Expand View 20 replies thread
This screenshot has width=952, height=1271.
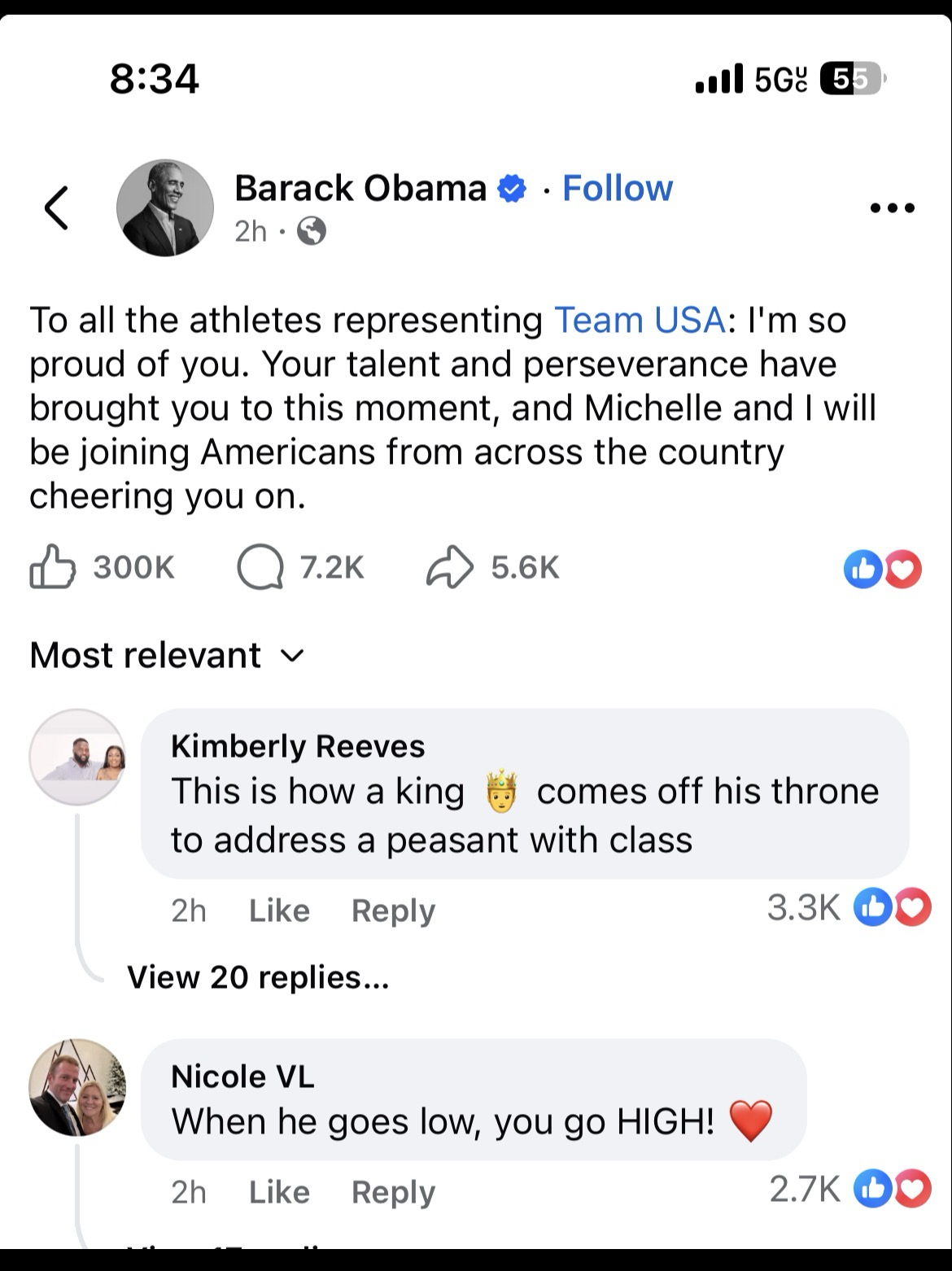click(x=258, y=976)
